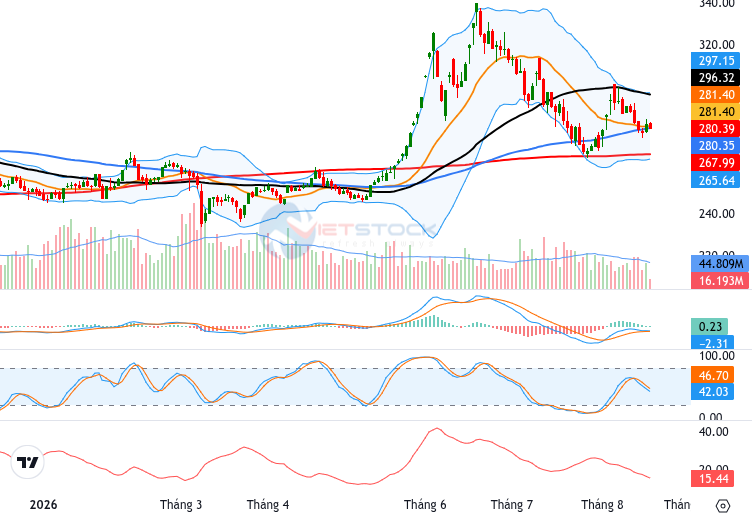
Task: Click the red 267.99 moving average label
Action: [716, 163]
